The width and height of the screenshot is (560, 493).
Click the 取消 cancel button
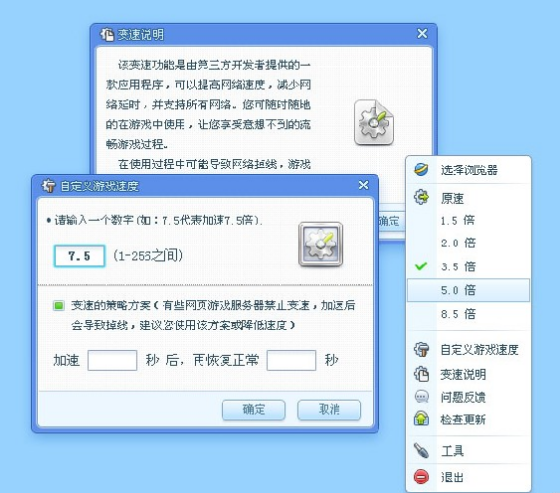point(329,409)
